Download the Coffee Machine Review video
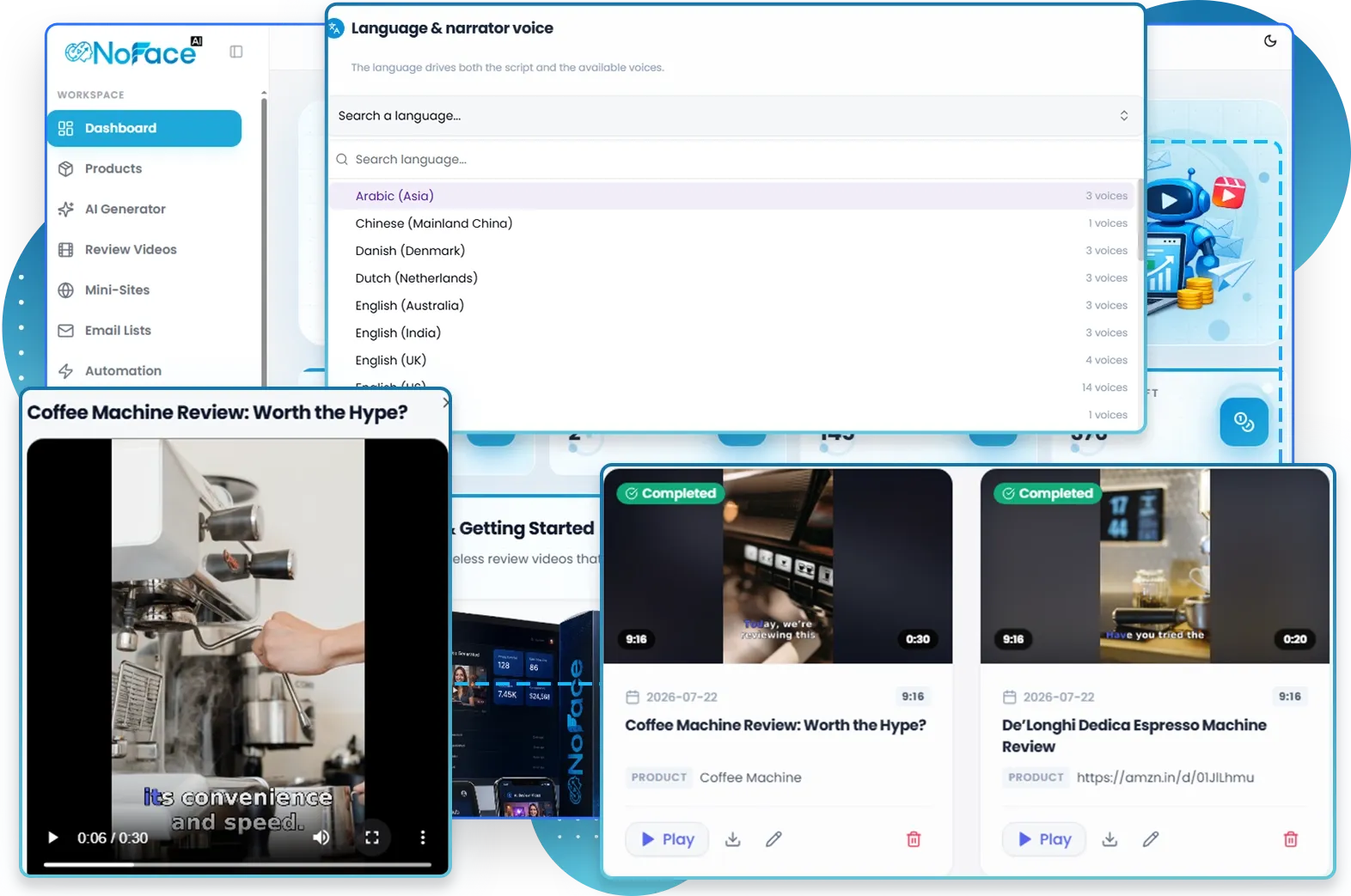Image resolution: width=1351 pixels, height=896 pixels. coord(733,839)
